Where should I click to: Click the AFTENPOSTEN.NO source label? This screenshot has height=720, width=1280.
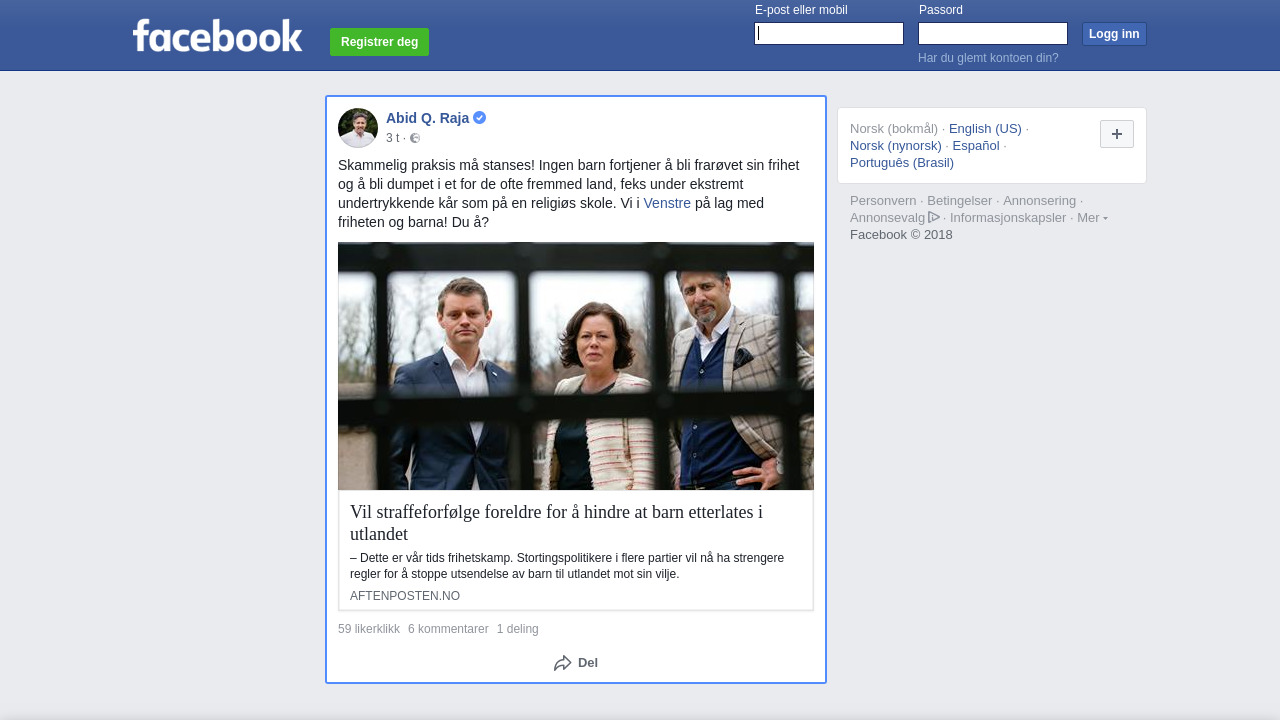405,596
